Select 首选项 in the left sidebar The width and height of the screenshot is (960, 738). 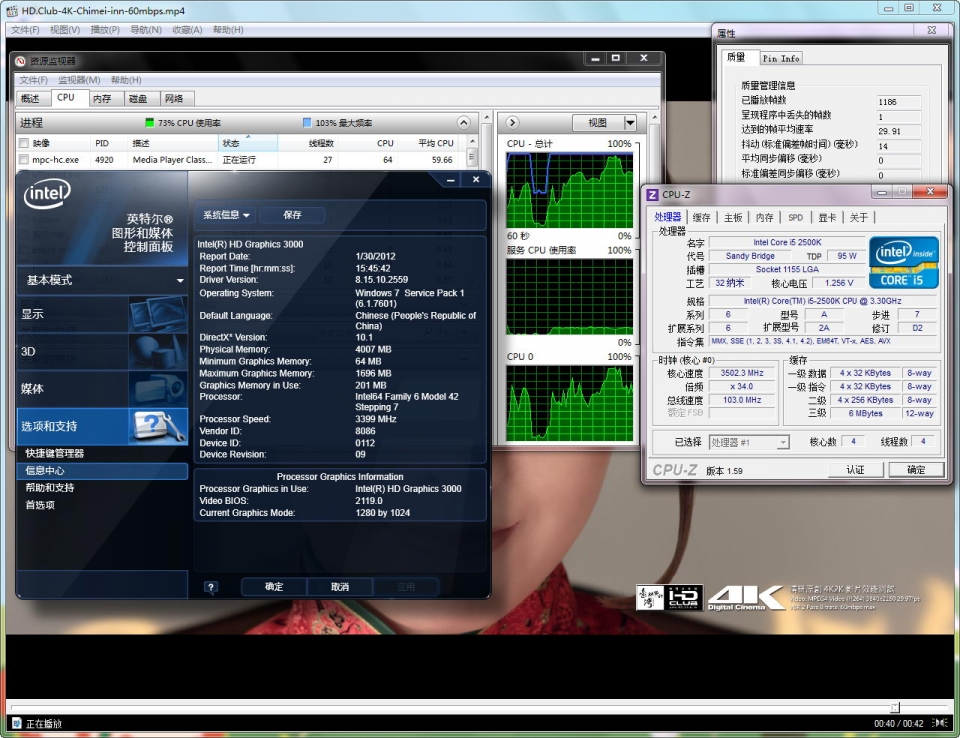(x=40, y=505)
